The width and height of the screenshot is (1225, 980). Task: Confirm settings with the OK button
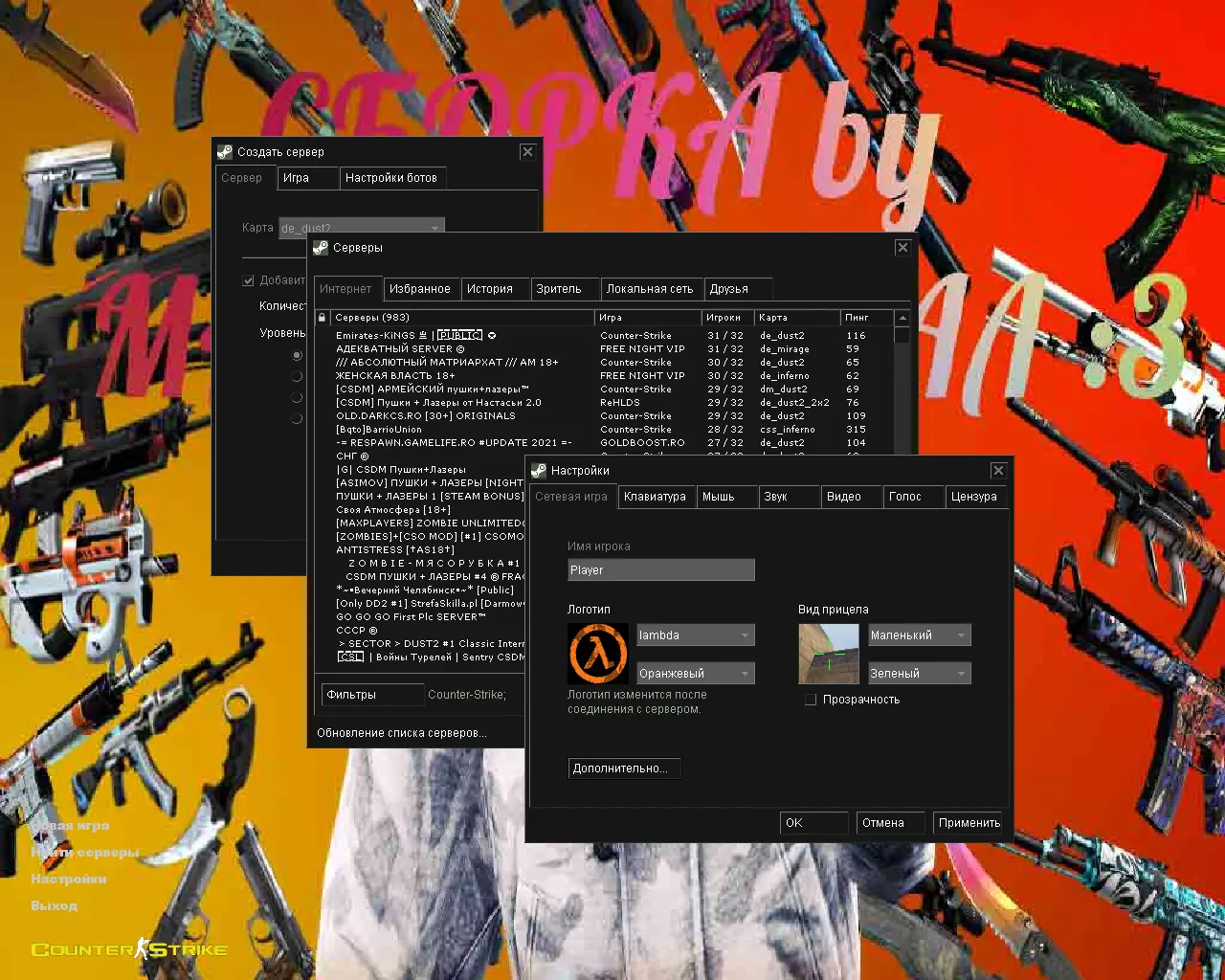(814, 823)
